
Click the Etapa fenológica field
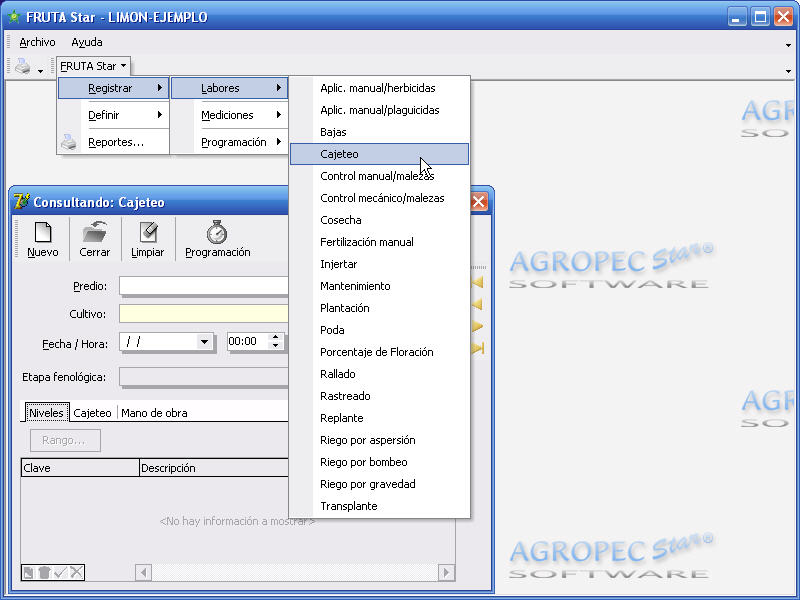pos(204,377)
